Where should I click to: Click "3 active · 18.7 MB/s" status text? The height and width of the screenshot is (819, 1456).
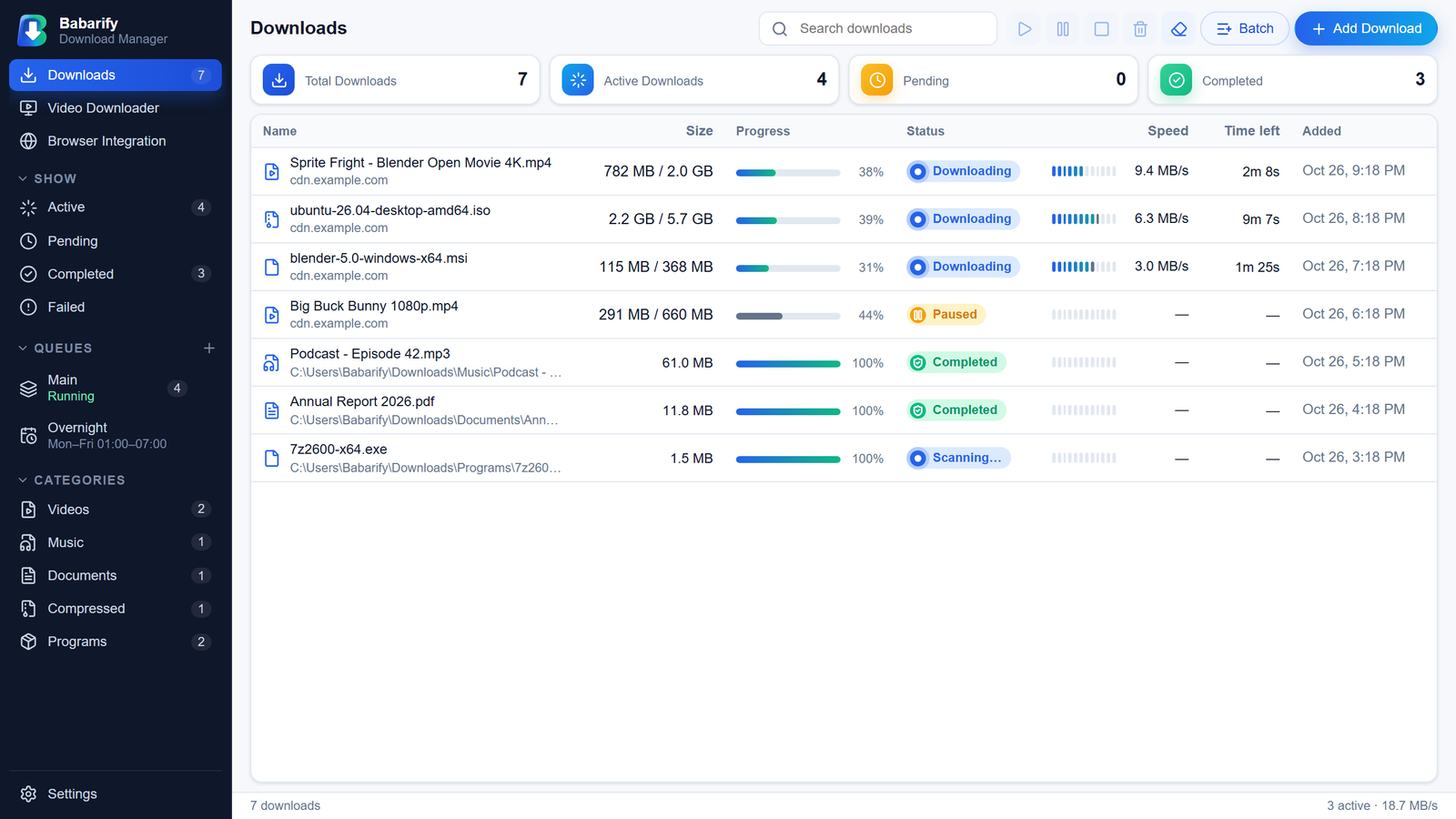click(x=1381, y=805)
